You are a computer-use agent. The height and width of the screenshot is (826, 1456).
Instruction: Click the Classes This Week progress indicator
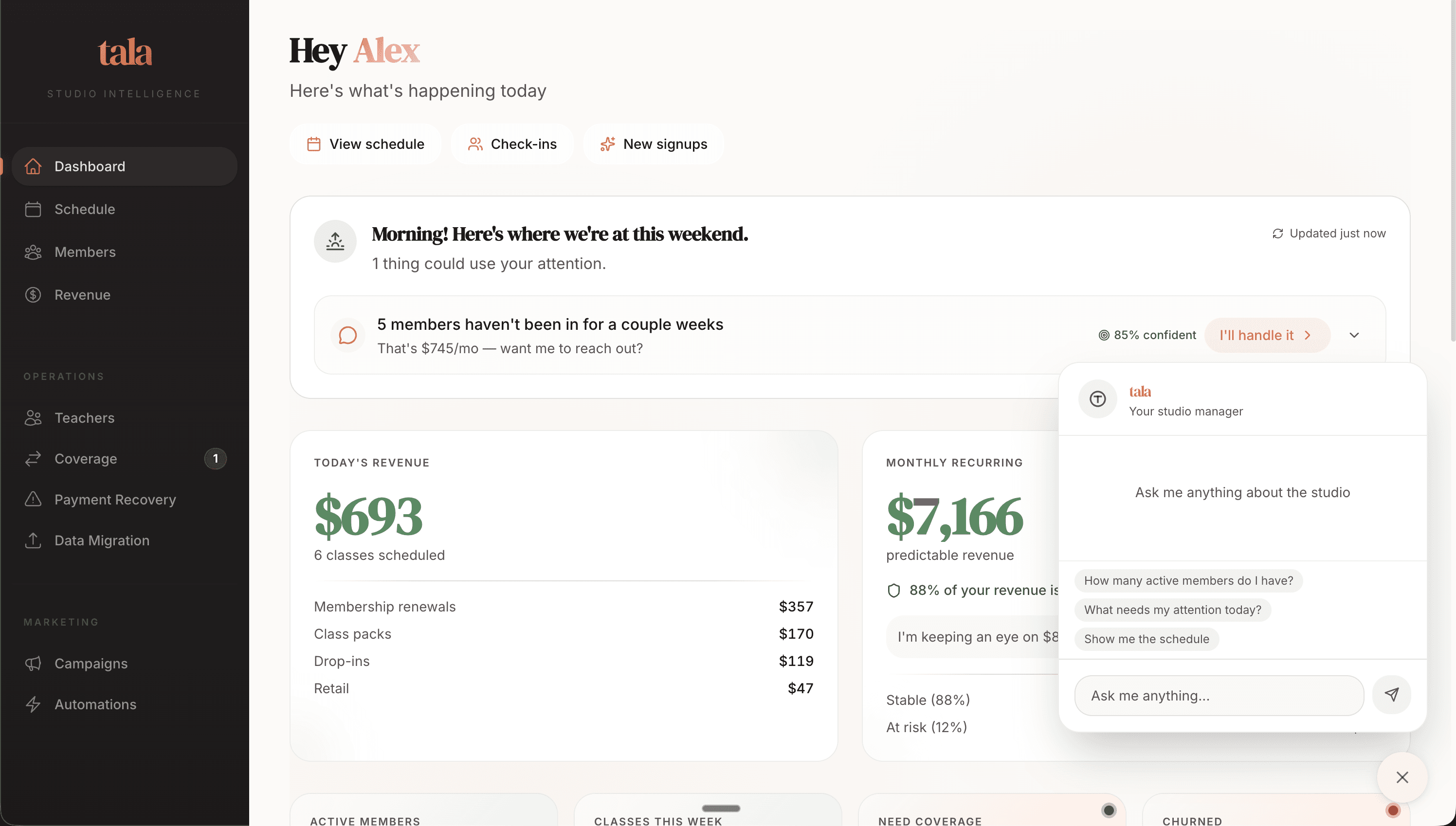[x=721, y=809]
